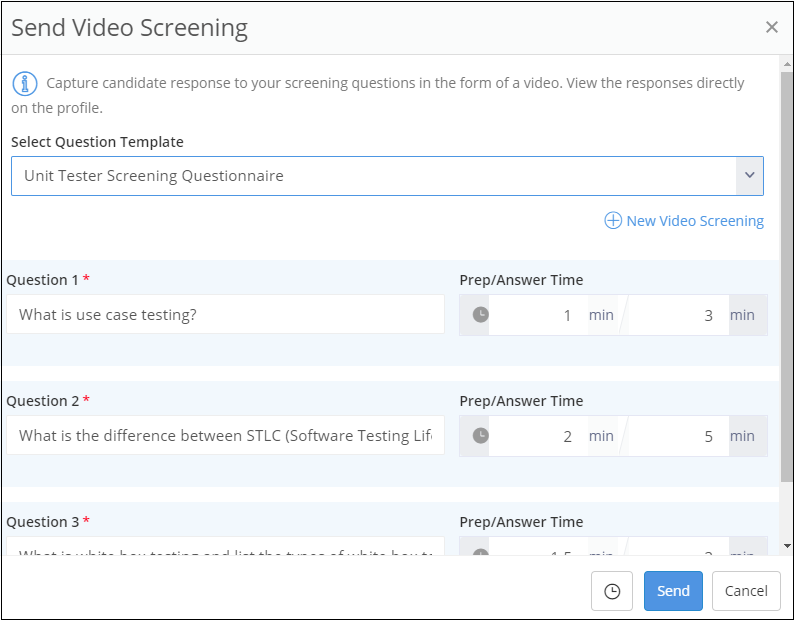The image size is (794, 622).
Task: Open the Select Question Template dropdown
Action: pyautogui.click(x=375, y=176)
